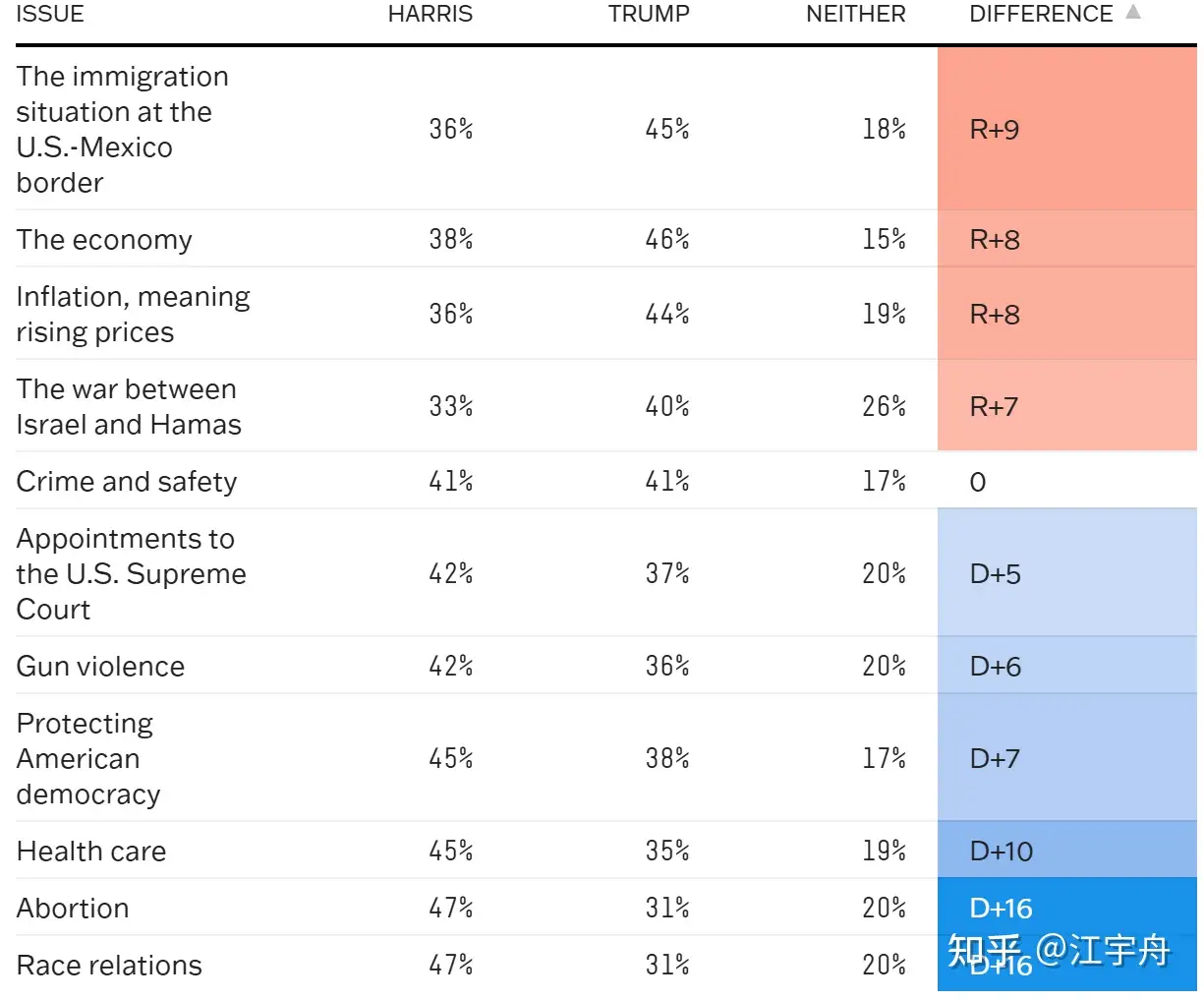Click the D+10 Health care cell
Viewport: 1204px width, 1000px height.
(x=1066, y=851)
